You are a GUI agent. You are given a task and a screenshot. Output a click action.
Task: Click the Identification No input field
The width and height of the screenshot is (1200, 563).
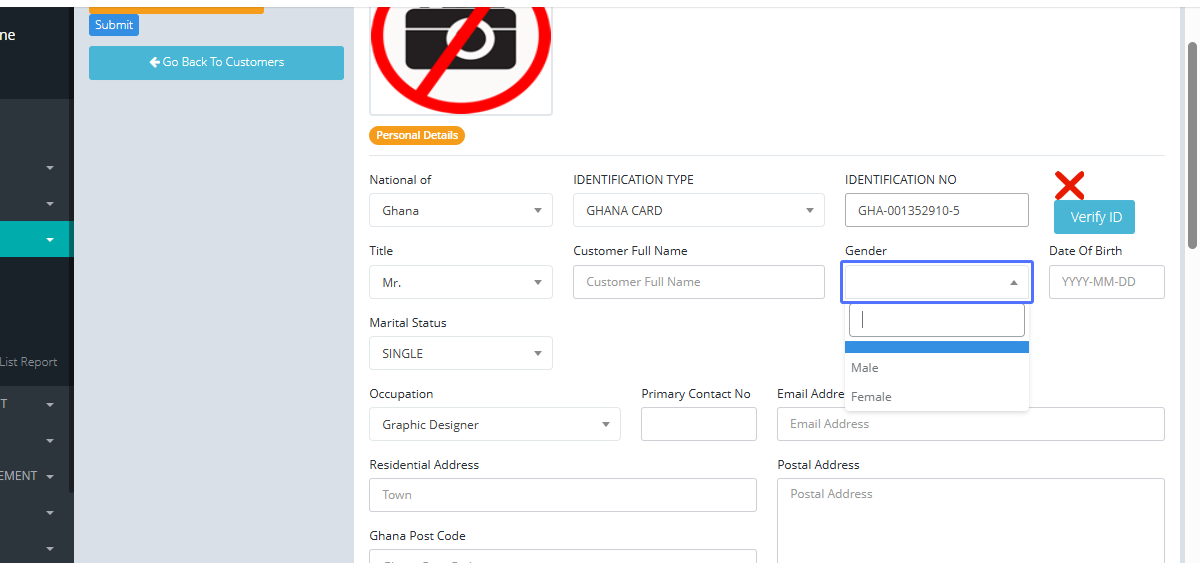(936, 211)
